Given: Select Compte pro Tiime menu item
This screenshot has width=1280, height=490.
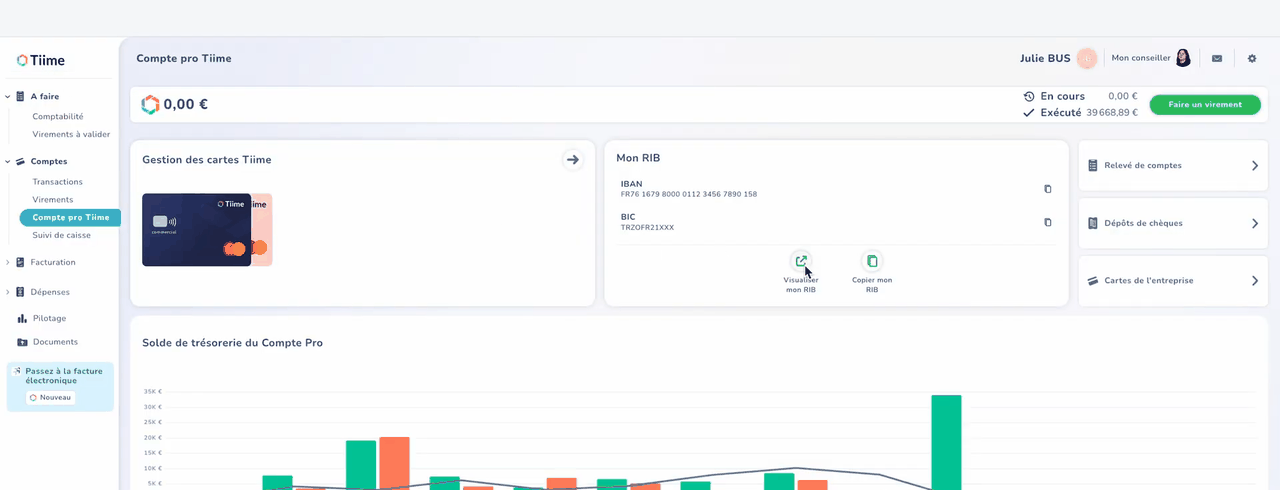Looking at the screenshot, I should click(x=70, y=217).
